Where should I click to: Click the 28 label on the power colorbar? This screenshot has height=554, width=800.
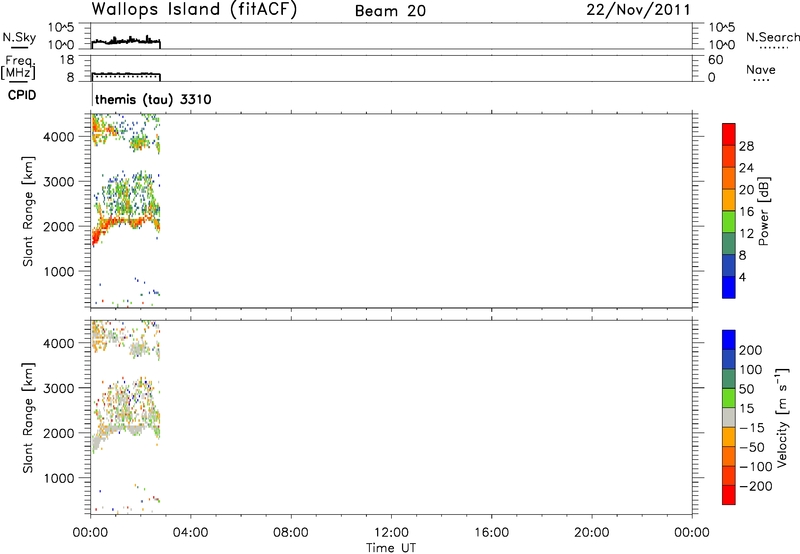click(746, 146)
